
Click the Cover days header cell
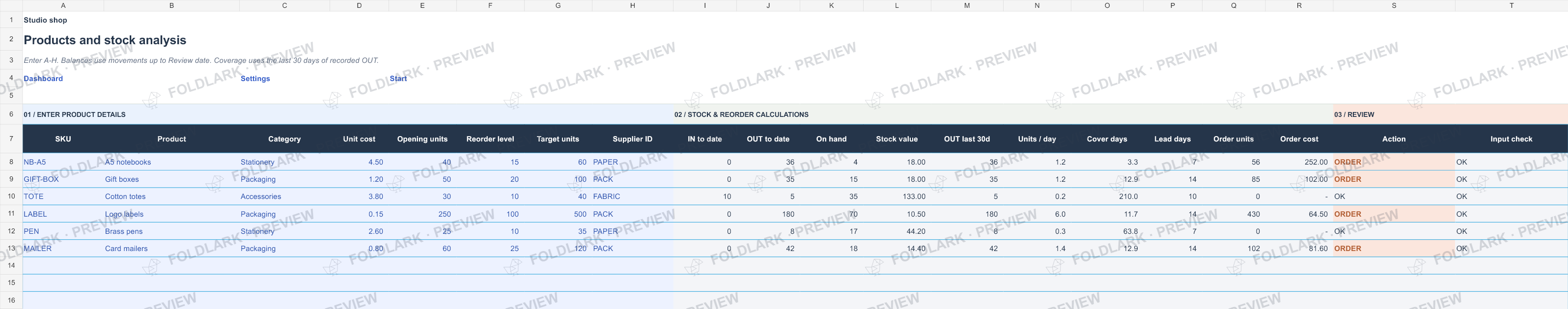coord(1107,139)
